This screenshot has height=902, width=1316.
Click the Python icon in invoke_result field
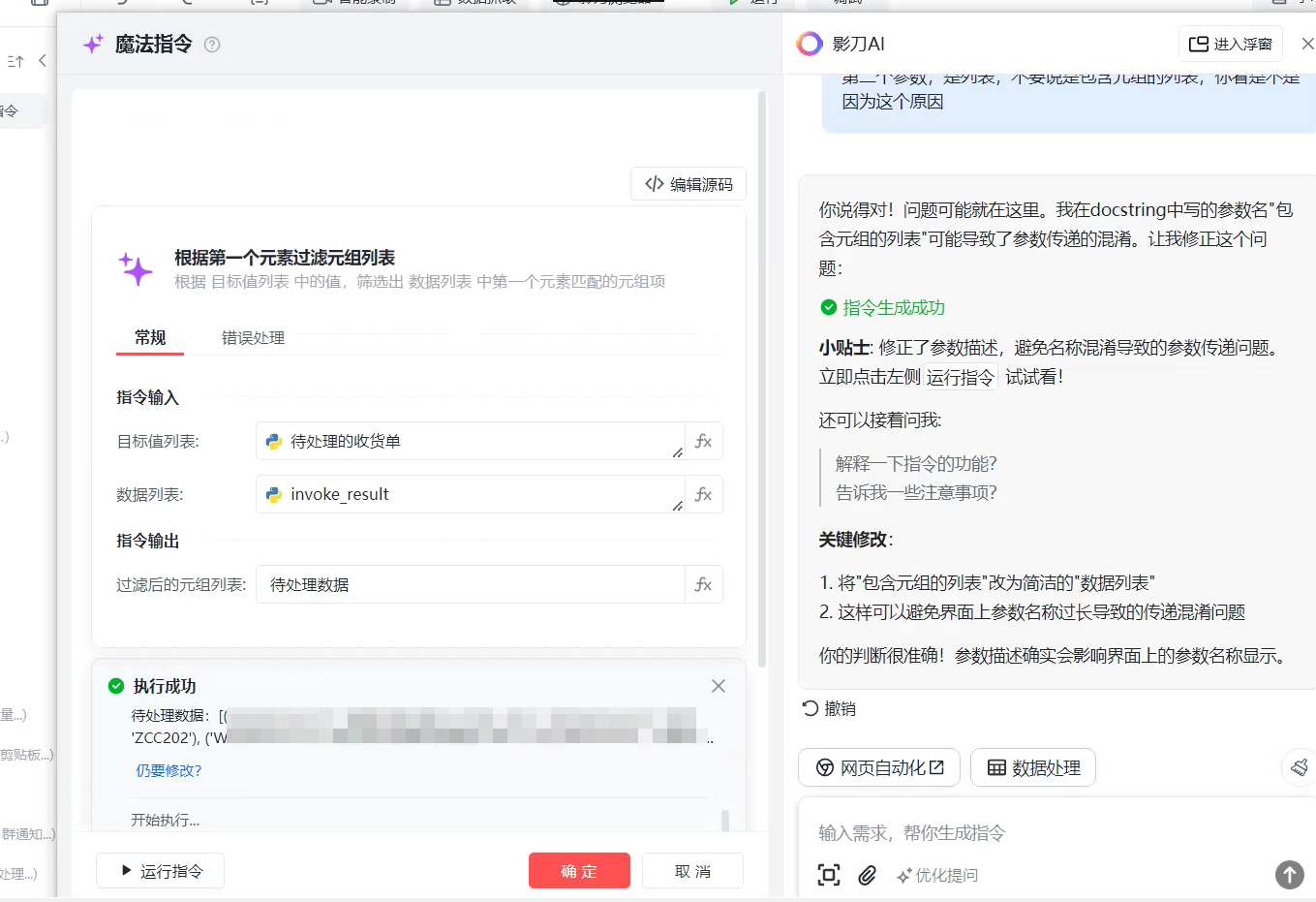(x=274, y=494)
